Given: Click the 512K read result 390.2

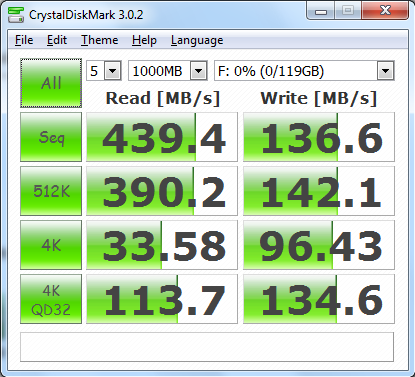Looking at the screenshot, I should point(162,191).
